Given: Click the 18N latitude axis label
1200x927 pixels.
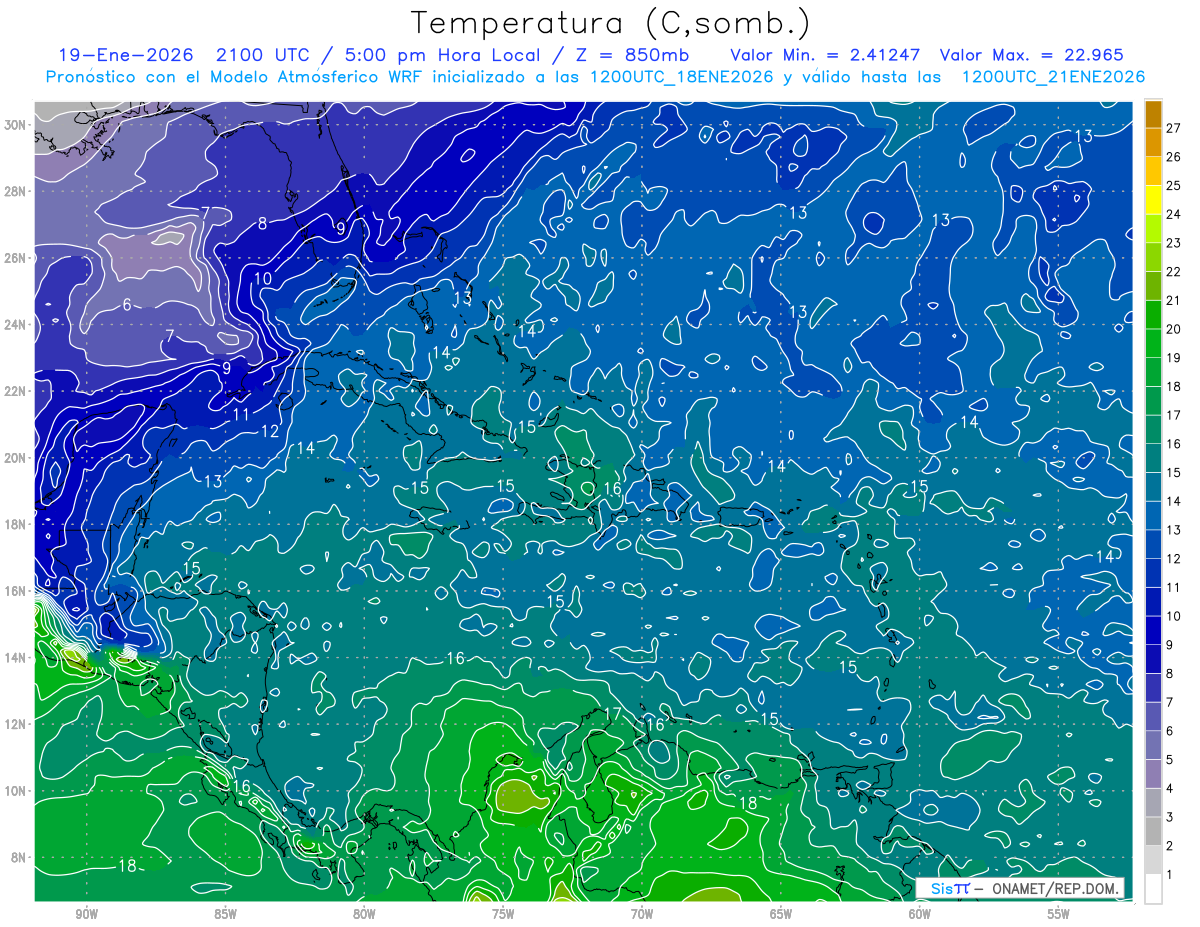Looking at the screenshot, I should tap(15, 524).
